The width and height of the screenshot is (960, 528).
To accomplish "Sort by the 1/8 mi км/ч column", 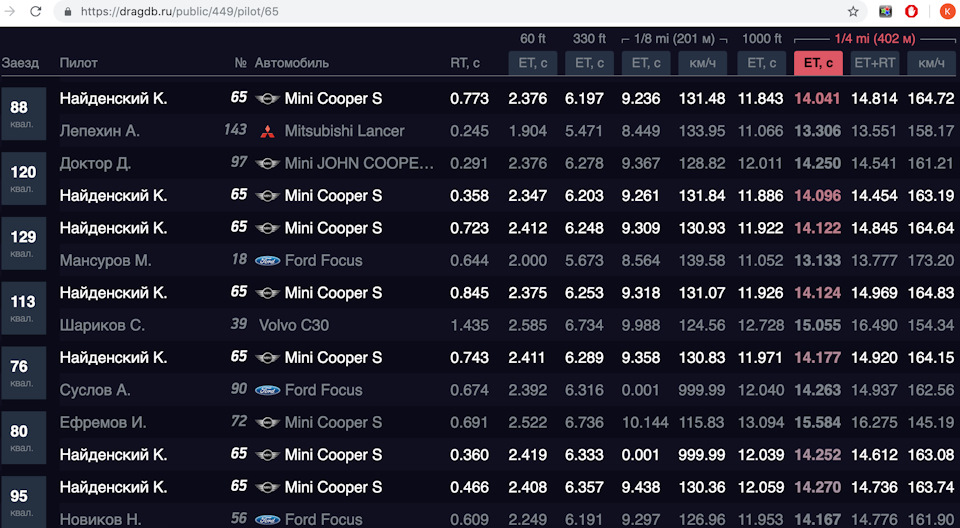I will (702, 63).
